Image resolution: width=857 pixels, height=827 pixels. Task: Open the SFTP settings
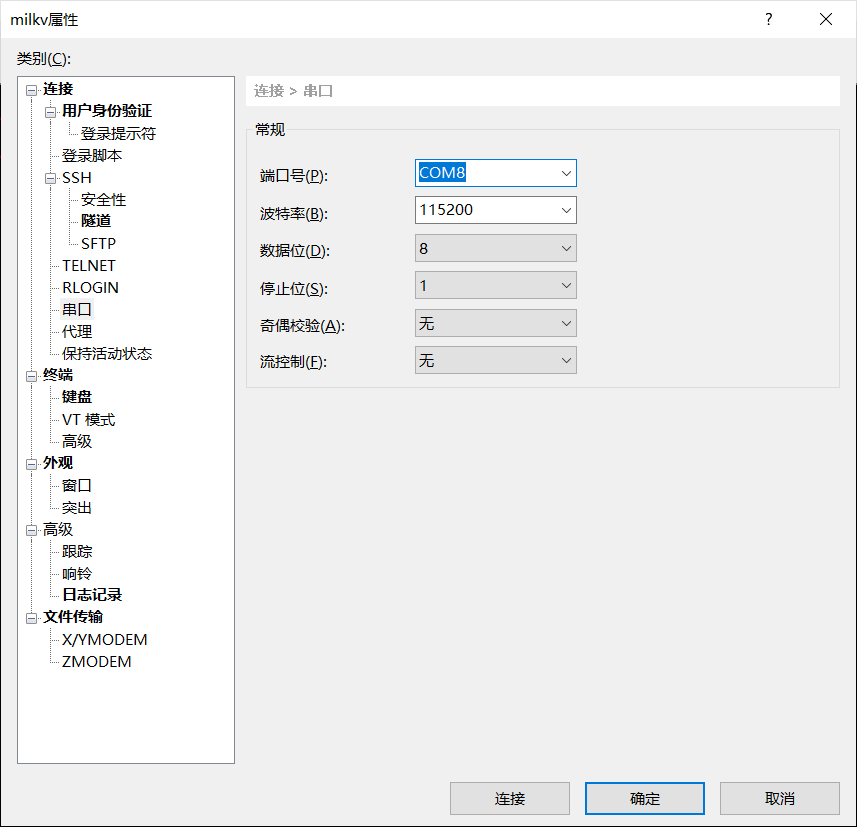click(98, 243)
